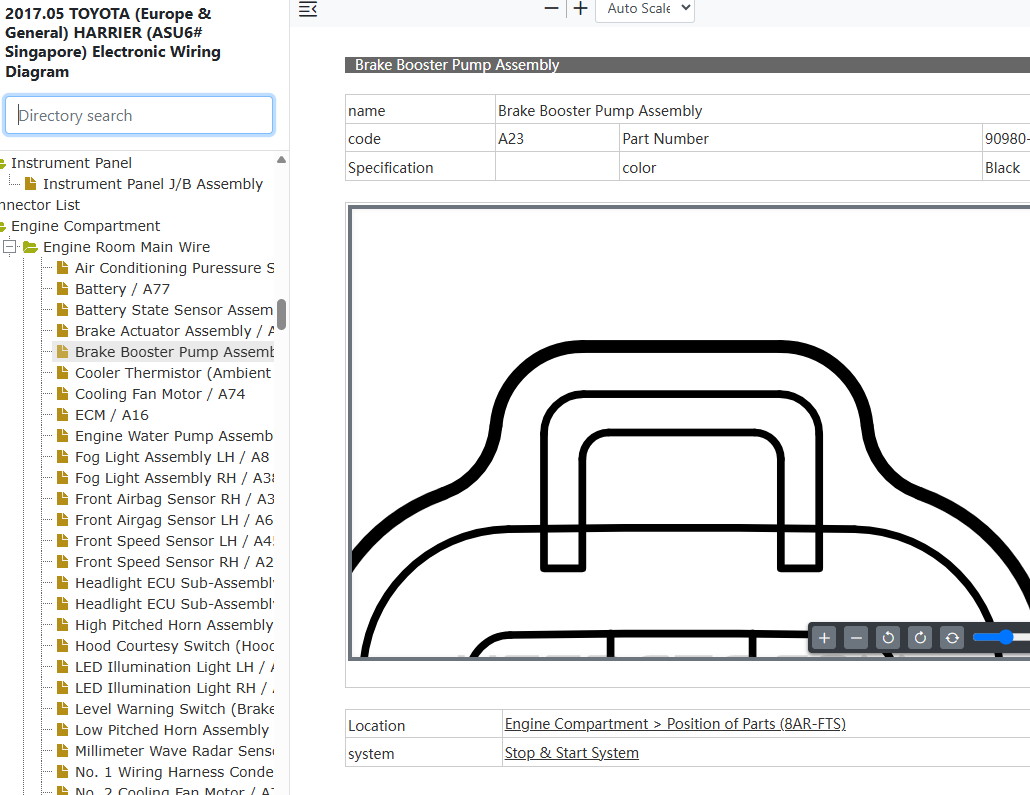Click the Engine Room Main Wire folder icon
The width and height of the screenshot is (1030, 795).
click(x=30, y=247)
